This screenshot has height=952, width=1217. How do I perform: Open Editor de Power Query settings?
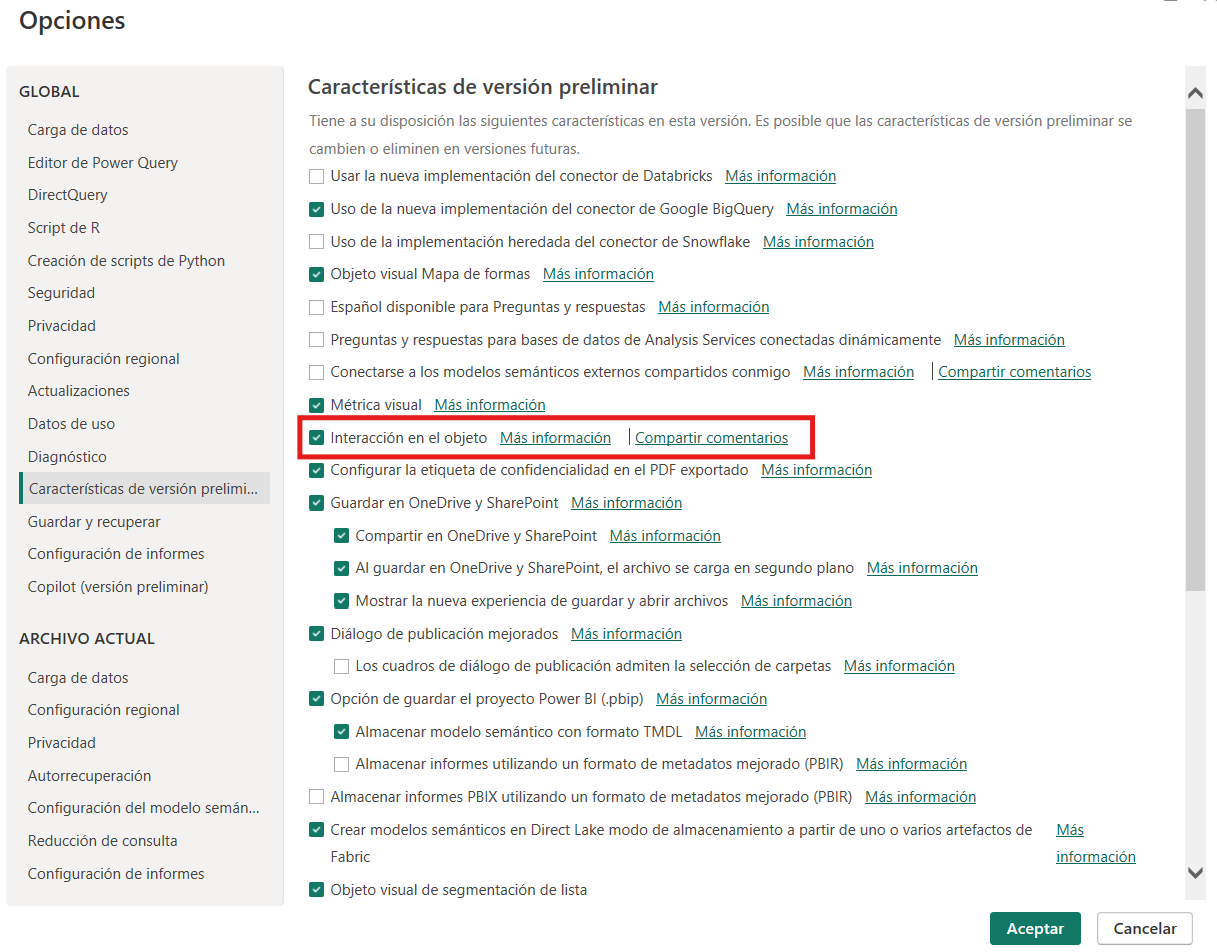[102, 163]
